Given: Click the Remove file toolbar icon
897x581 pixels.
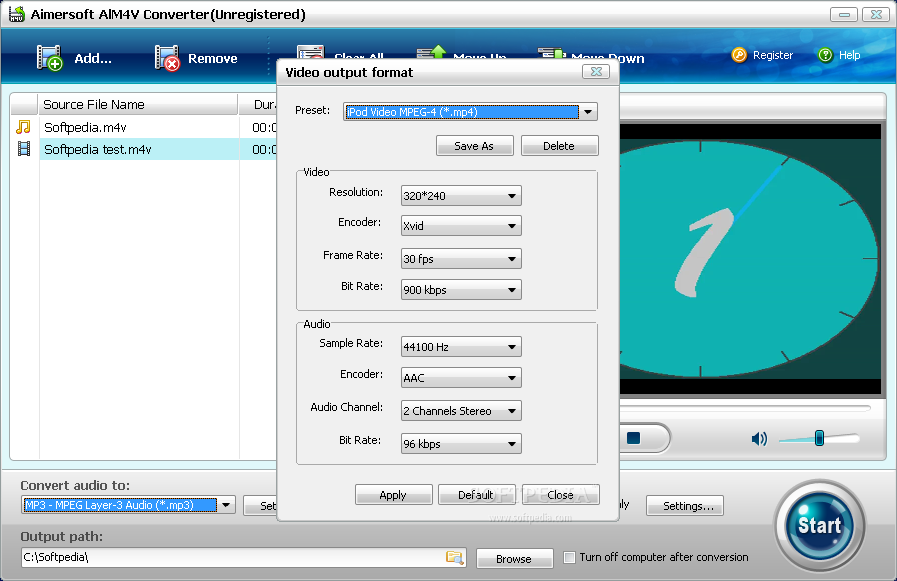Looking at the screenshot, I should coord(167,58).
